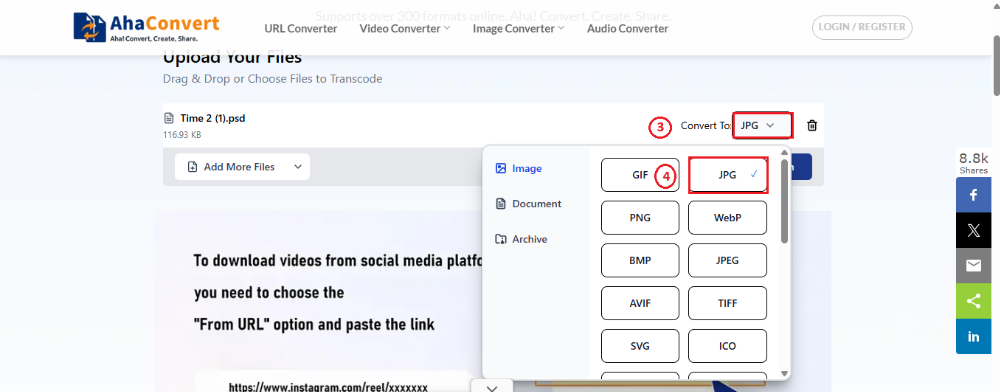
Task: Click the 8.8k Shares counter
Action: pyautogui.click(x=973, y=163)
